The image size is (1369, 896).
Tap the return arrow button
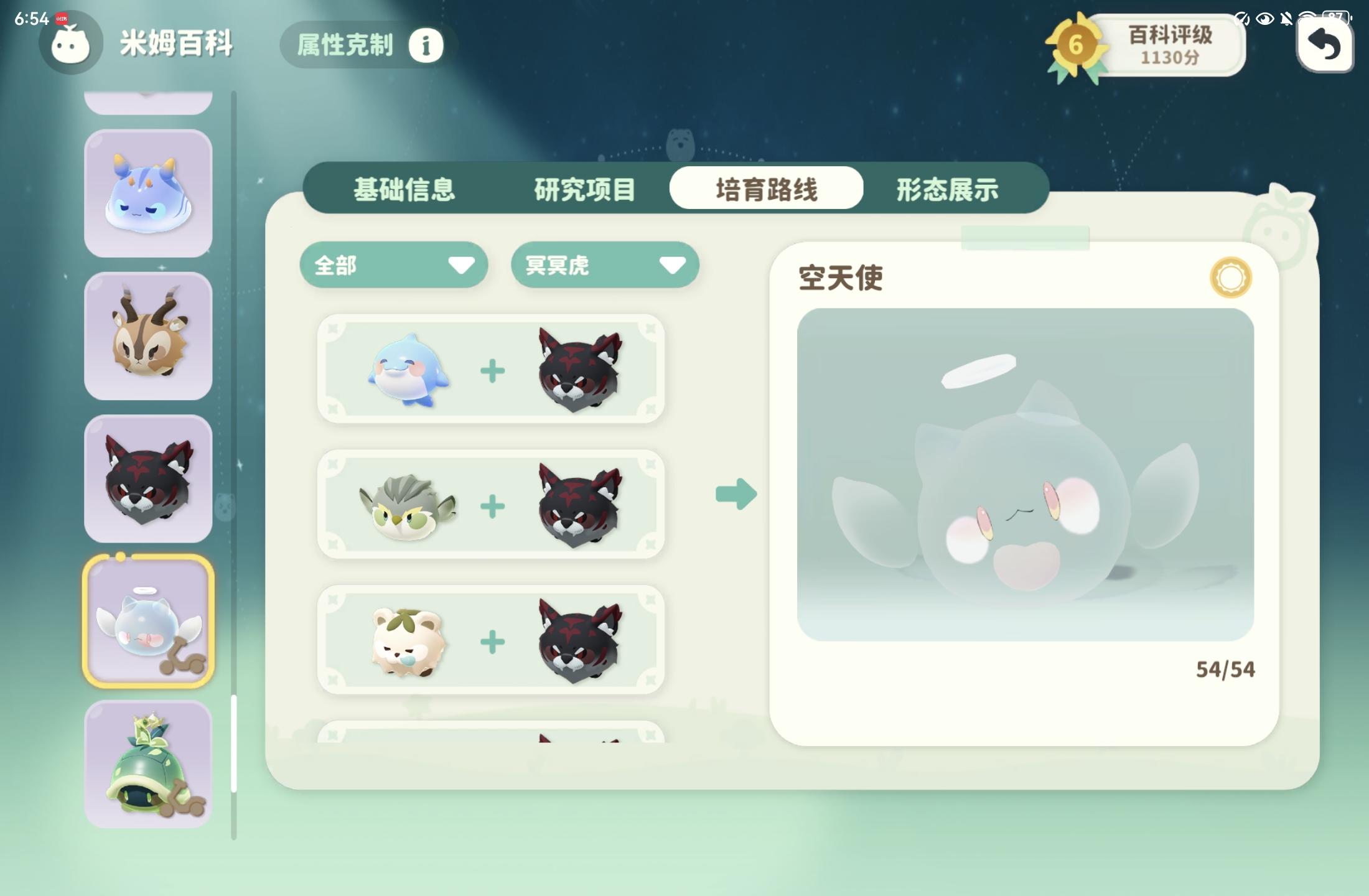coord(1325,45)
